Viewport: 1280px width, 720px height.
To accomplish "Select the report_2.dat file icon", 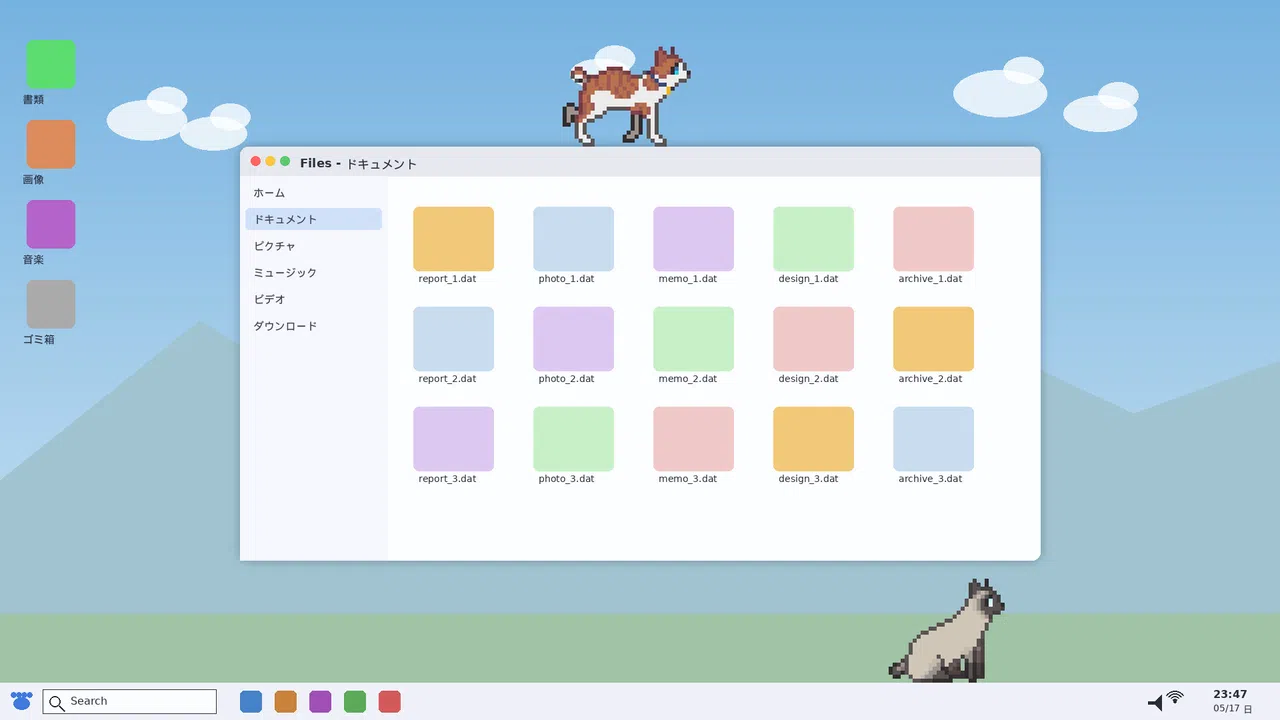I will click(x=453, y=339).
